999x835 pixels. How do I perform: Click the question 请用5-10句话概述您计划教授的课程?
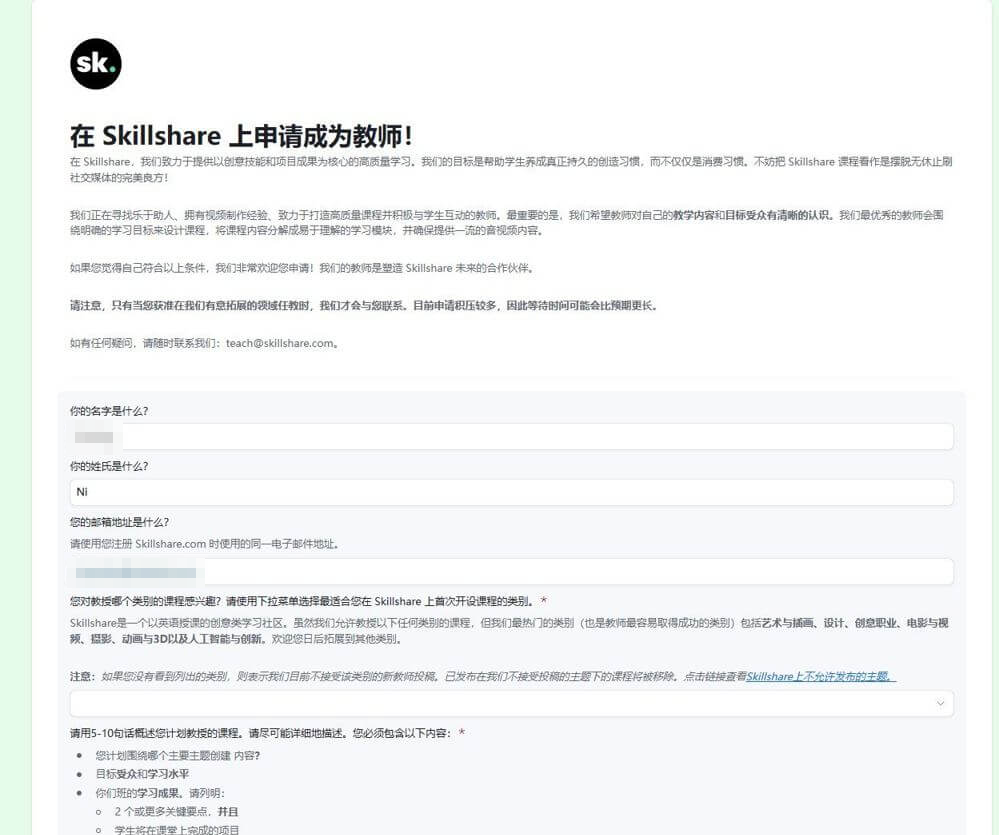(263, 733)
